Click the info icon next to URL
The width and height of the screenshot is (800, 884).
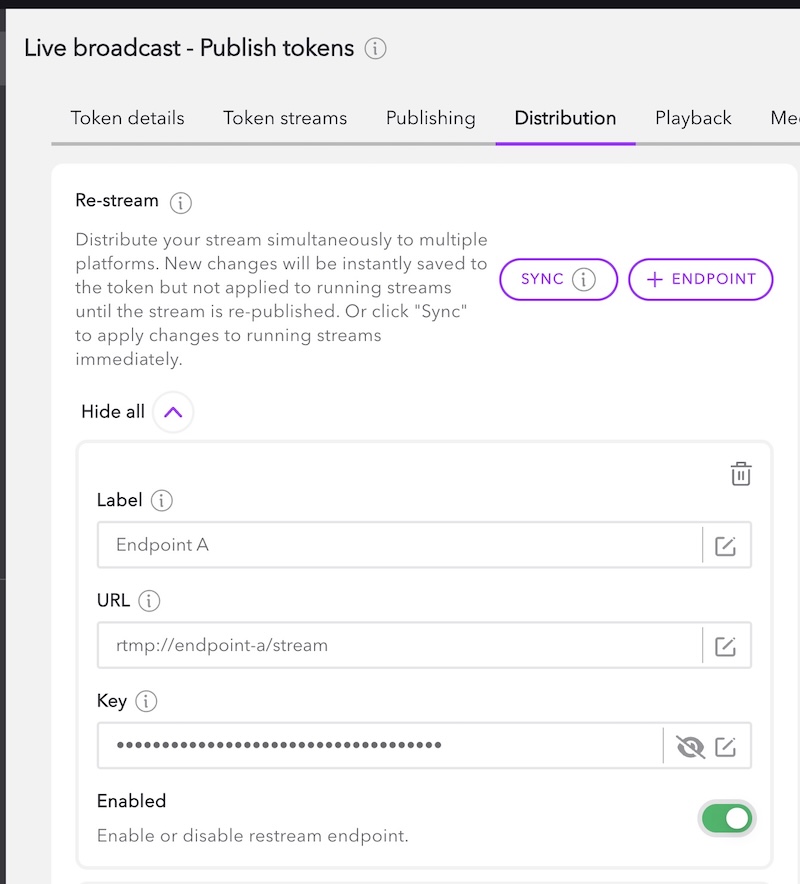pyautogui.click(x=149, y=601)
